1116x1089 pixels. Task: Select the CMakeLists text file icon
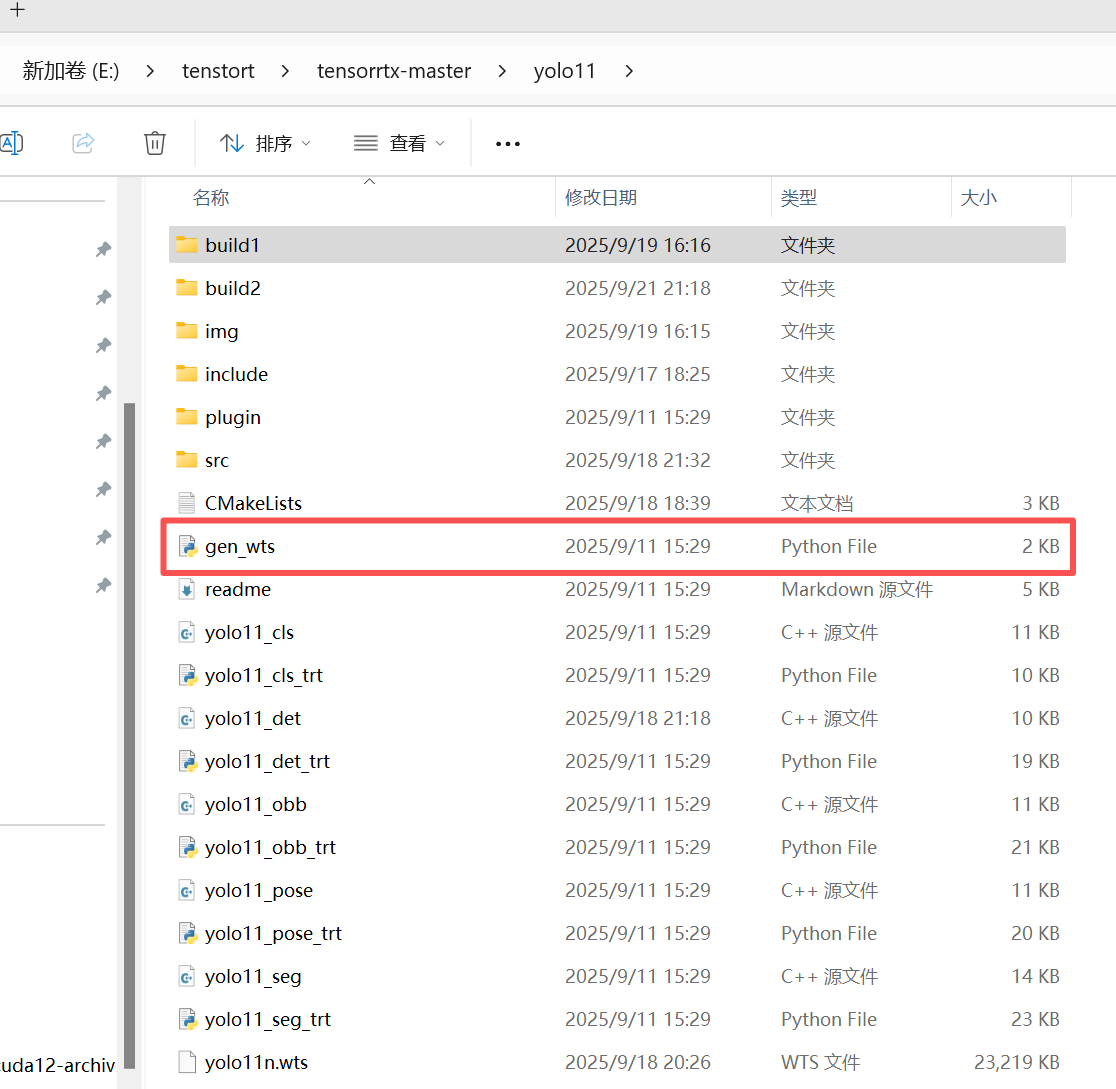pos(186,503)
